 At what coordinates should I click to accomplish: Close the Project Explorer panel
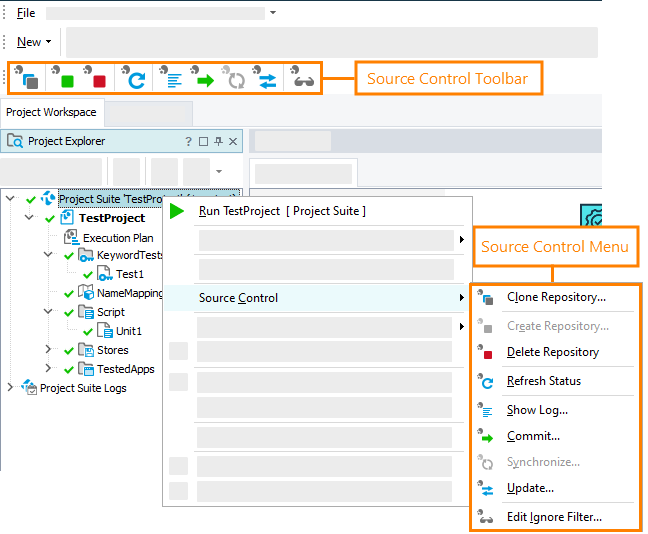[233, 141]
